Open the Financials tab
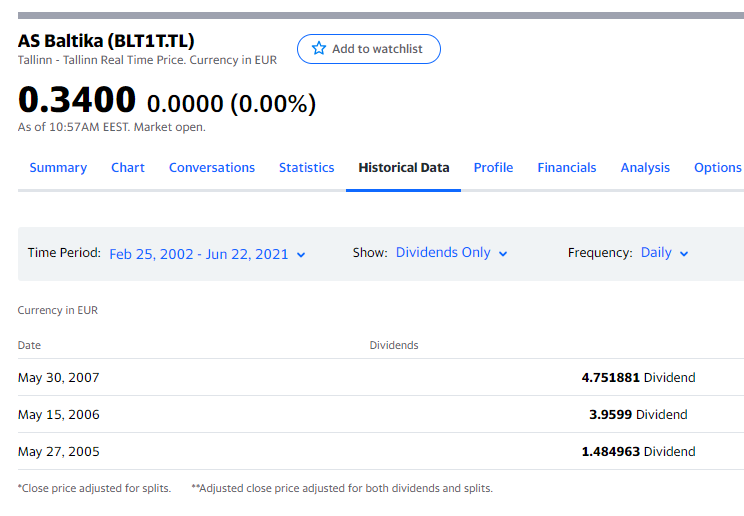The width and height of the screenshot is (744, 516). [x=567, y=168]
